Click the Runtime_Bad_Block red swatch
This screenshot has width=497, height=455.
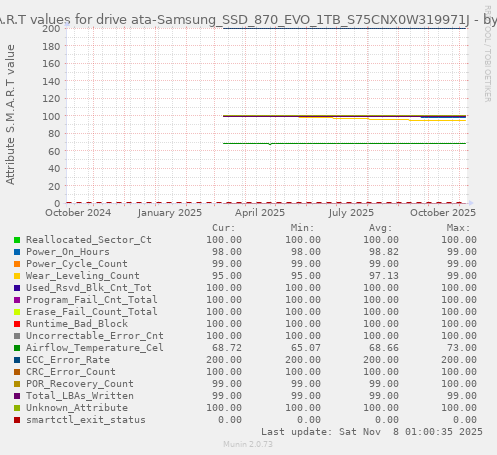coord(17,324)
